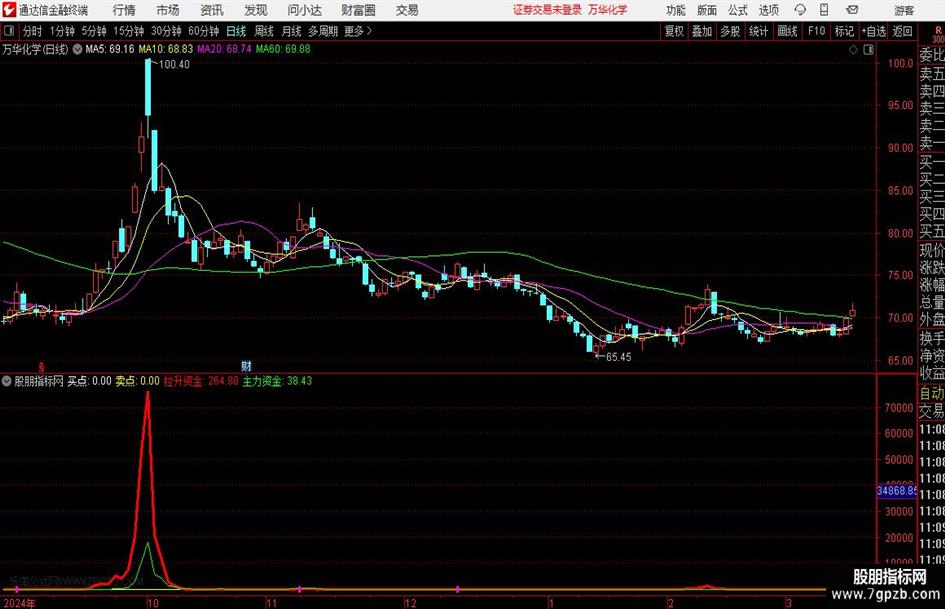Open the mobile phone icon
Image resolution: width=945 pixels, height=609 pixels.
824,10
